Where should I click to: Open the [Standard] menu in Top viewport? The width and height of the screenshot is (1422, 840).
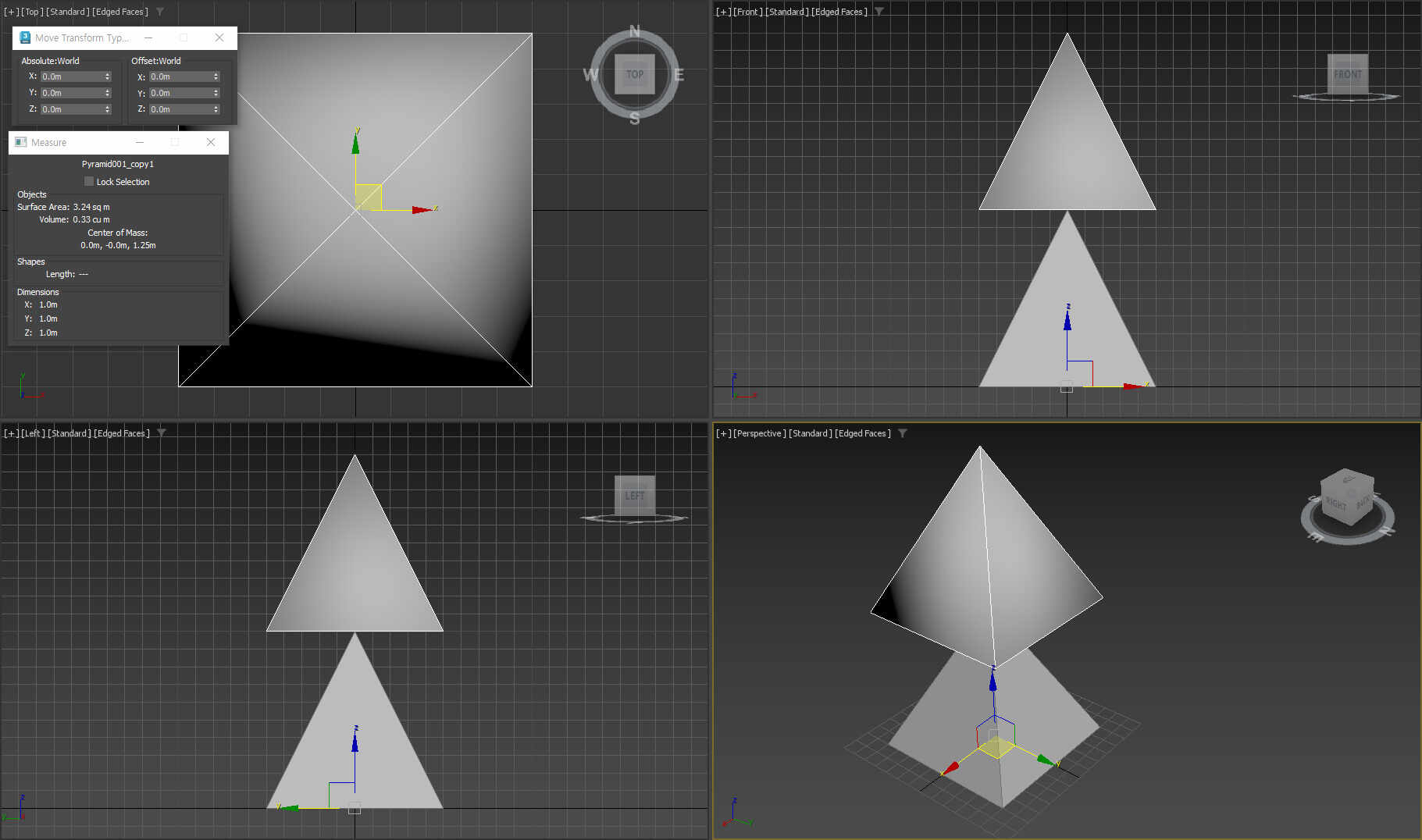[x=68, y=12]
